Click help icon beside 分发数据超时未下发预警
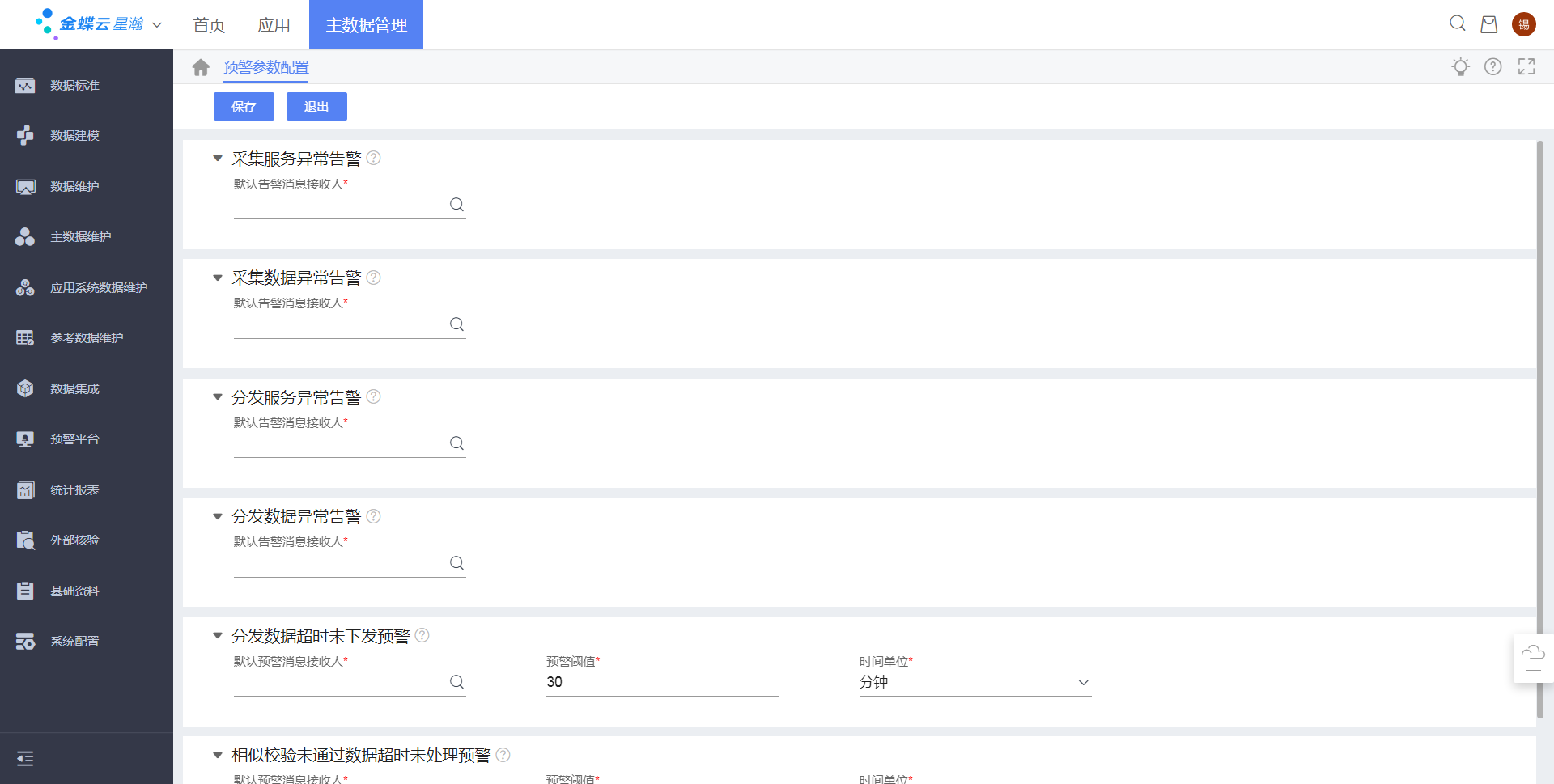1554x784 pixels. (422, 635)
